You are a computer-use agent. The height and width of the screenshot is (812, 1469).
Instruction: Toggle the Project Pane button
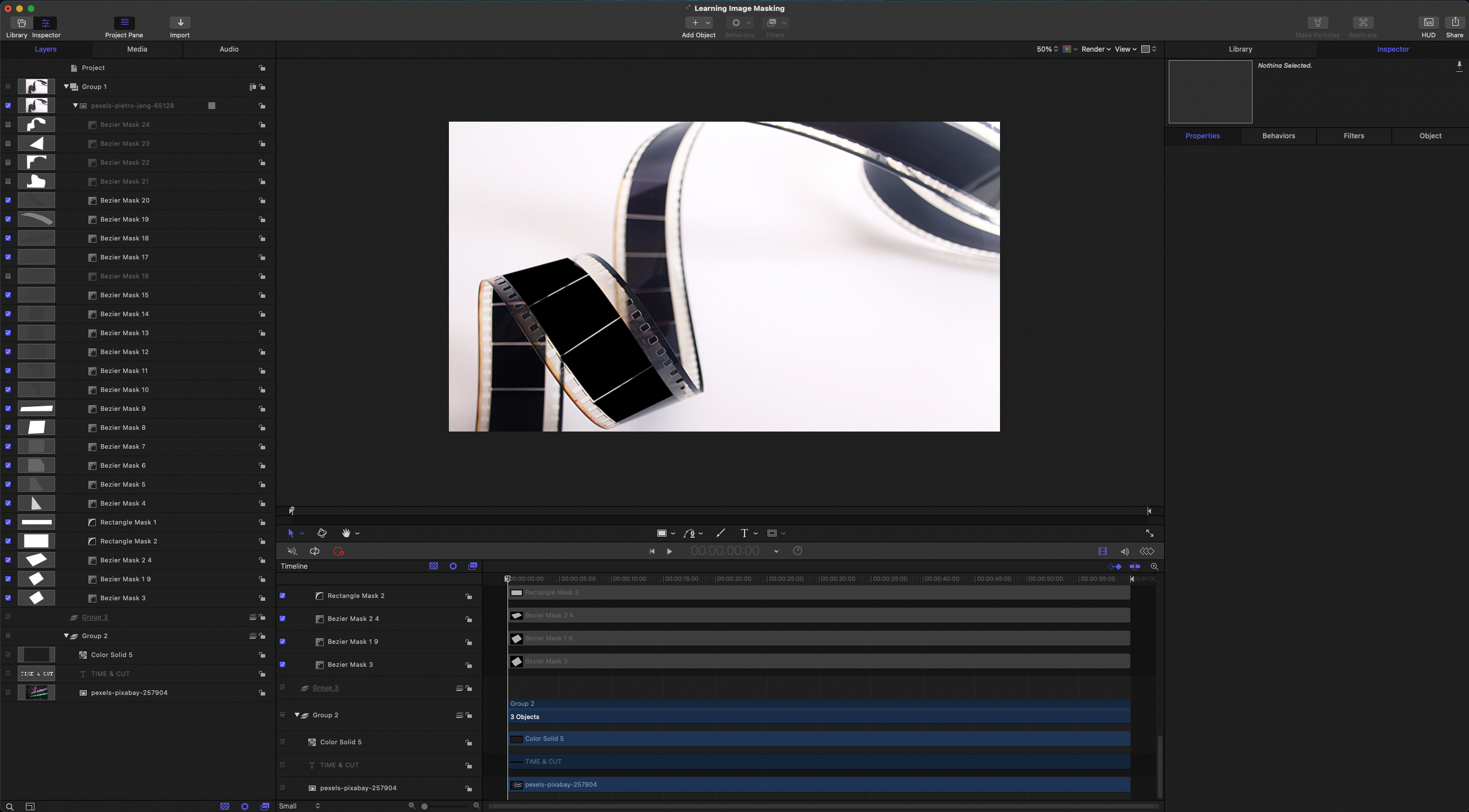(124, 23)
